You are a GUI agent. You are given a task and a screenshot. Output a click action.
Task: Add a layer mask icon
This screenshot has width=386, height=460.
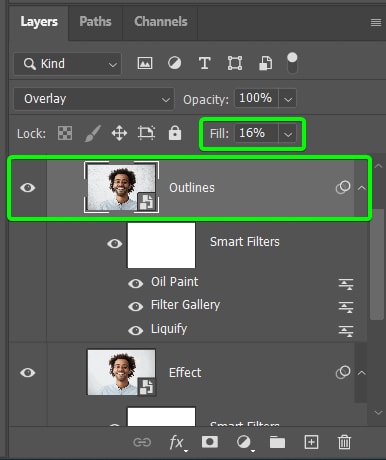point(210,442)
